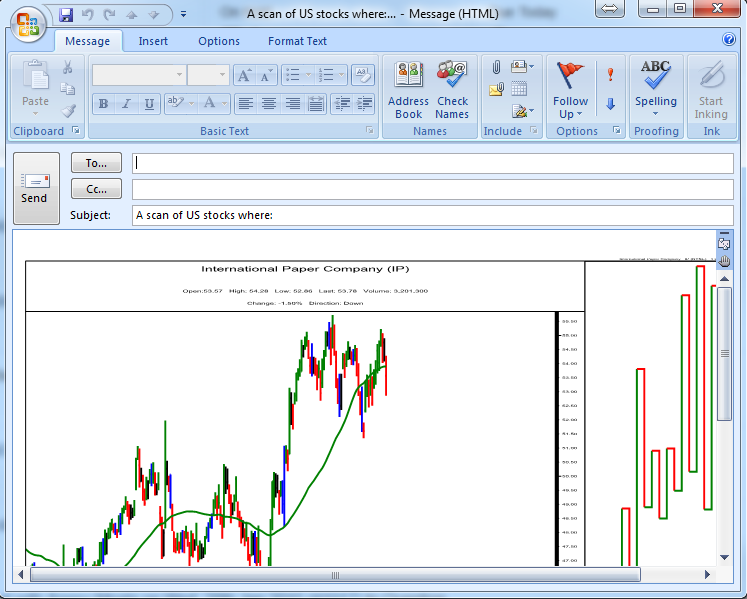
Task: Click the Send button
Action: pos(36,188)
